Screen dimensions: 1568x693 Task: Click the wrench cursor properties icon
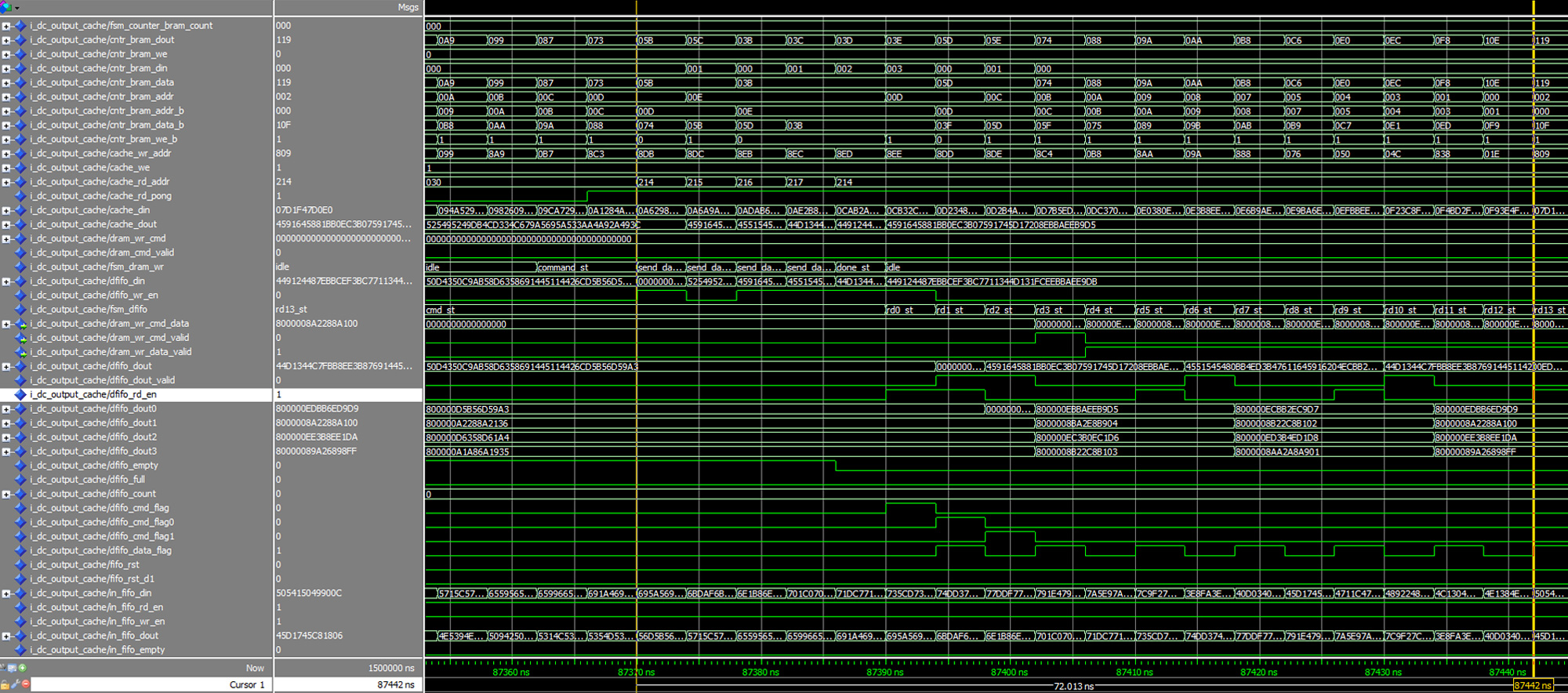point(15,684)
